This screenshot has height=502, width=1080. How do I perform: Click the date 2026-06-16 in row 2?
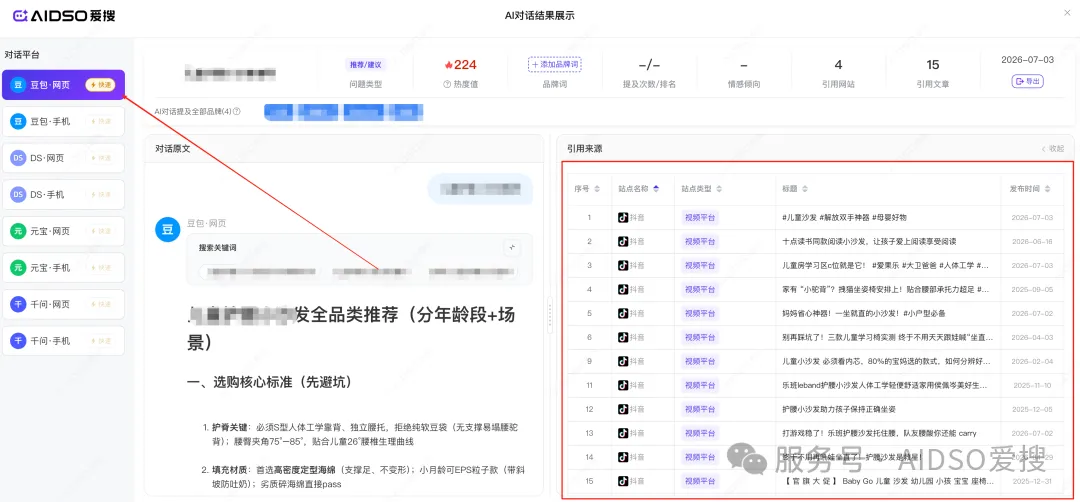[x=1032, y=242]
